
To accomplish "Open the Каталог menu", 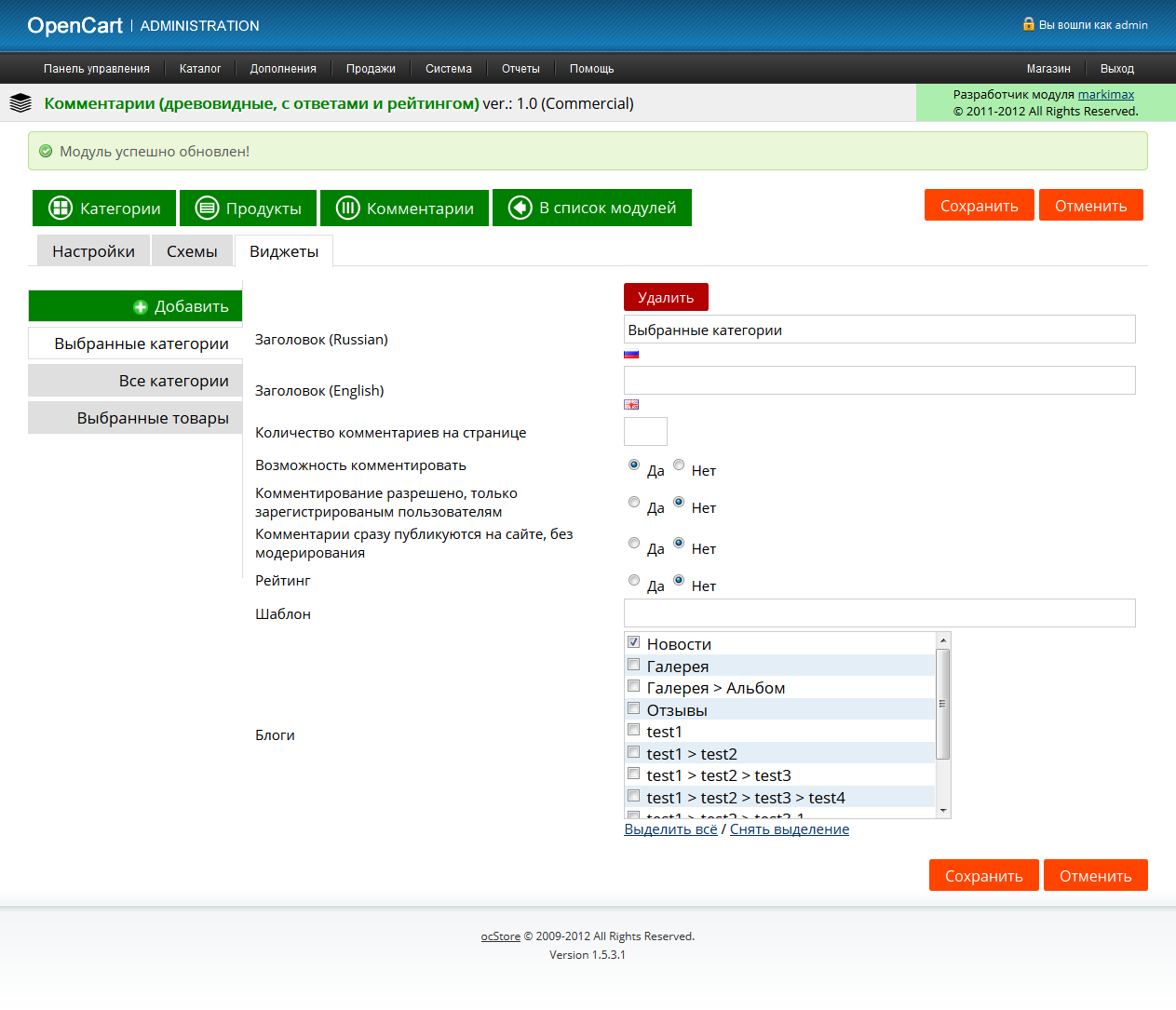I will pyautogui.click(x=200, y=69).
